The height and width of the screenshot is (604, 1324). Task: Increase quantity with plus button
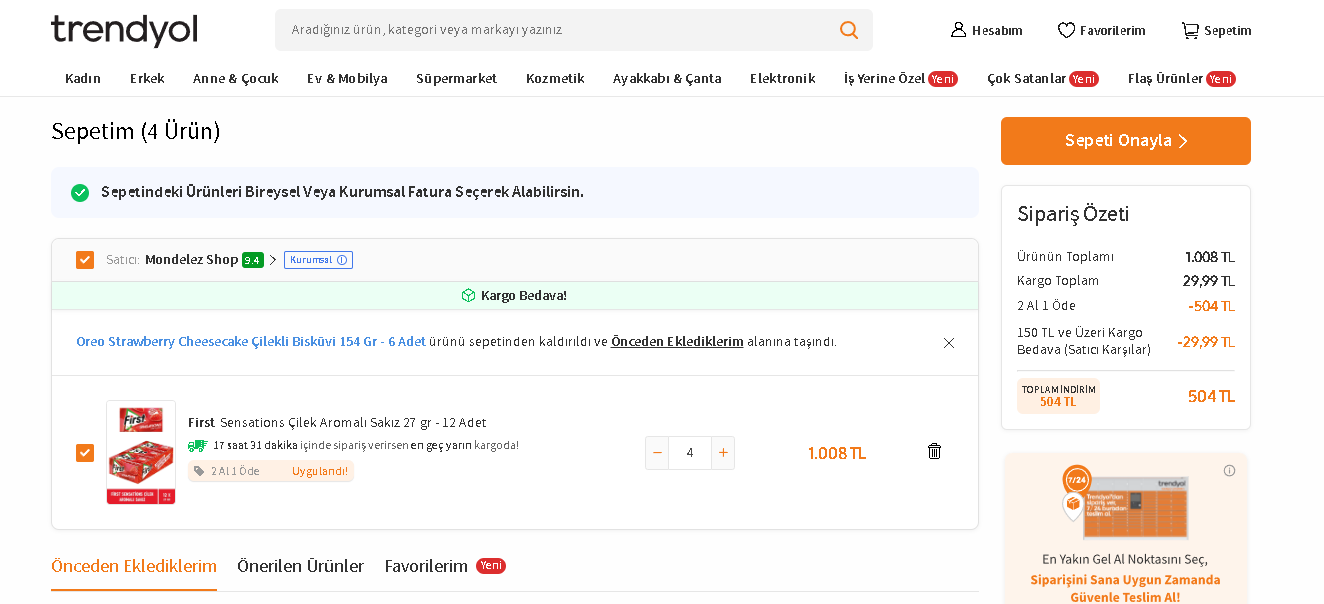(723, 453)
